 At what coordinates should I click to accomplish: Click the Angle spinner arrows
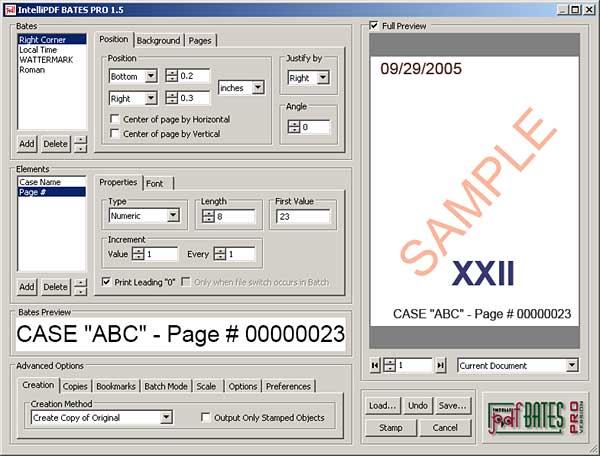point(294,127)
